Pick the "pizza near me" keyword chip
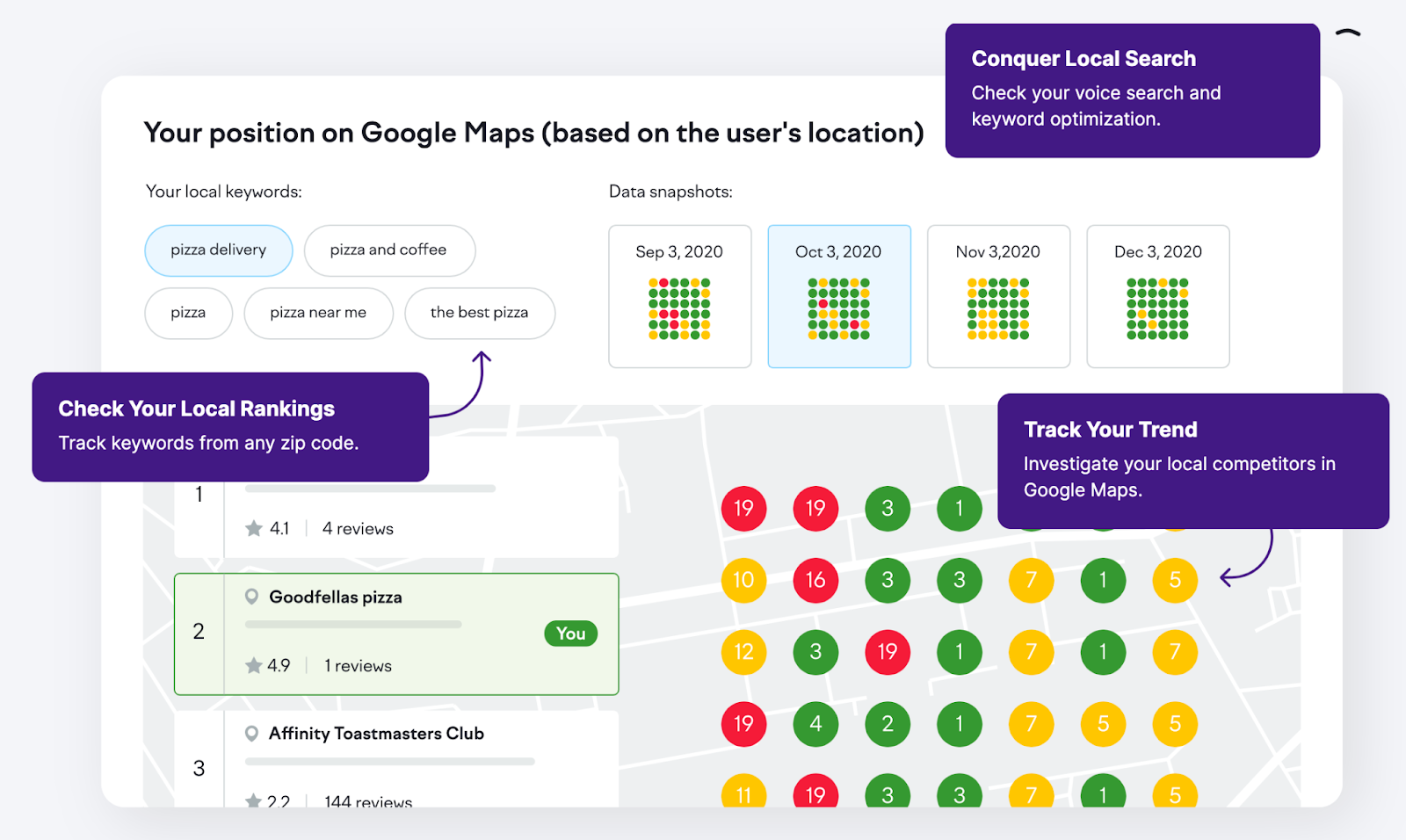 (x=318, y=313)
